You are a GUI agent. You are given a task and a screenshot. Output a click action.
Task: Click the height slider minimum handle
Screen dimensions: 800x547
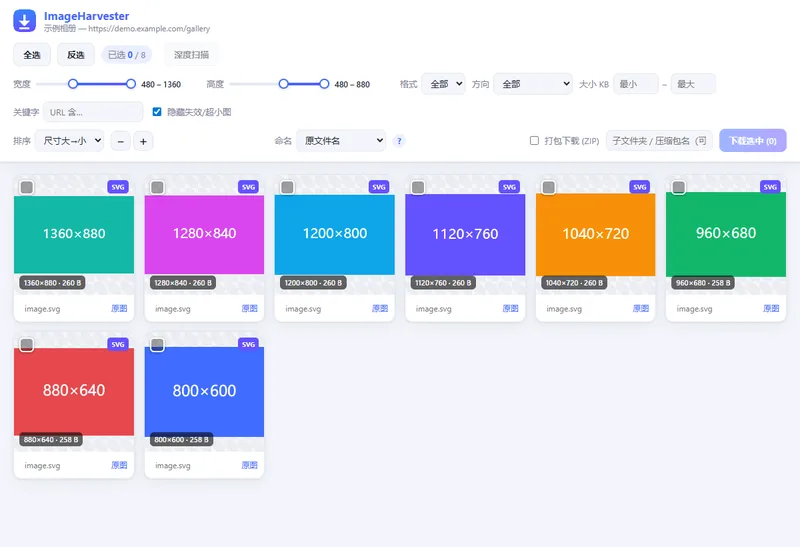[284, 84]
